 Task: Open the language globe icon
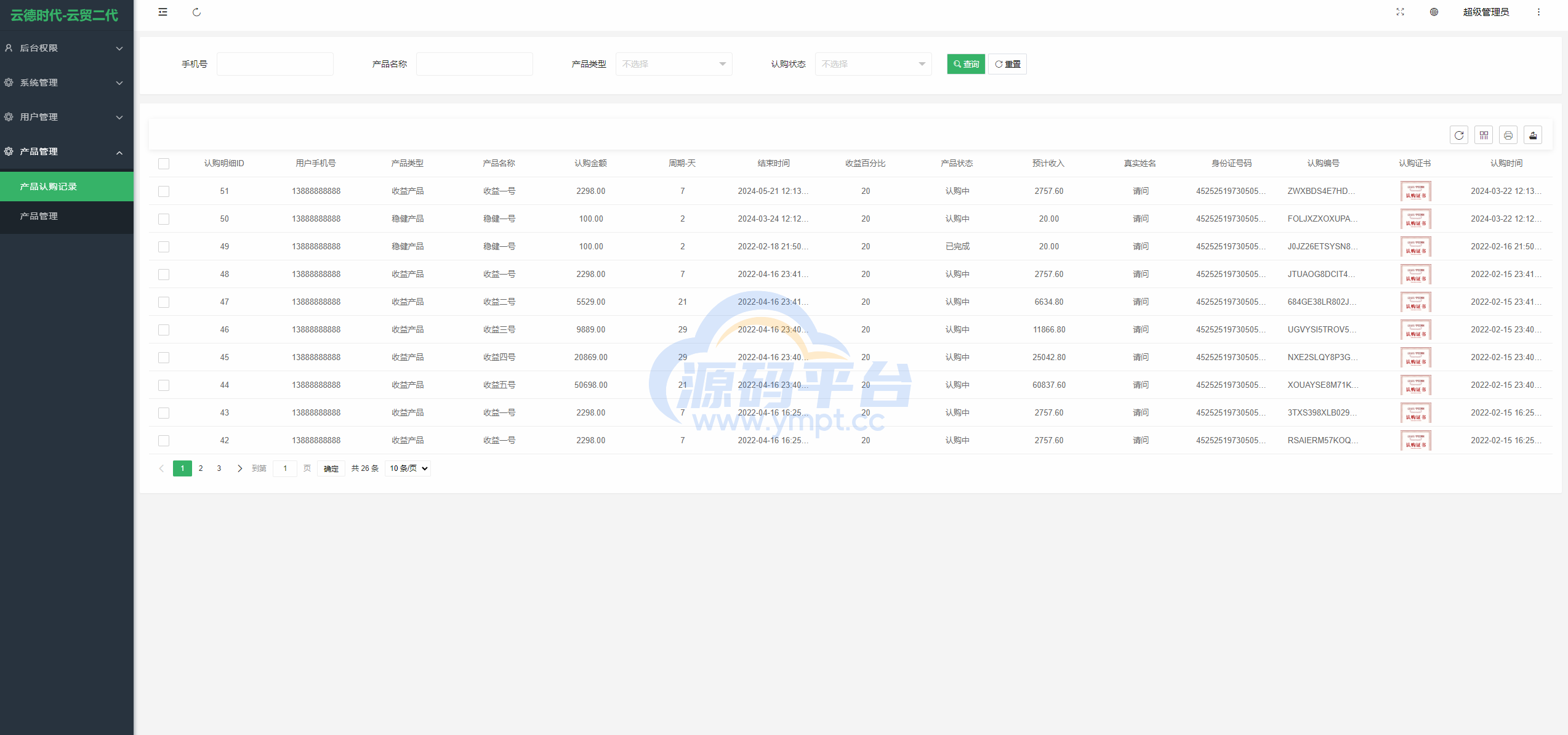point(1434,12)
